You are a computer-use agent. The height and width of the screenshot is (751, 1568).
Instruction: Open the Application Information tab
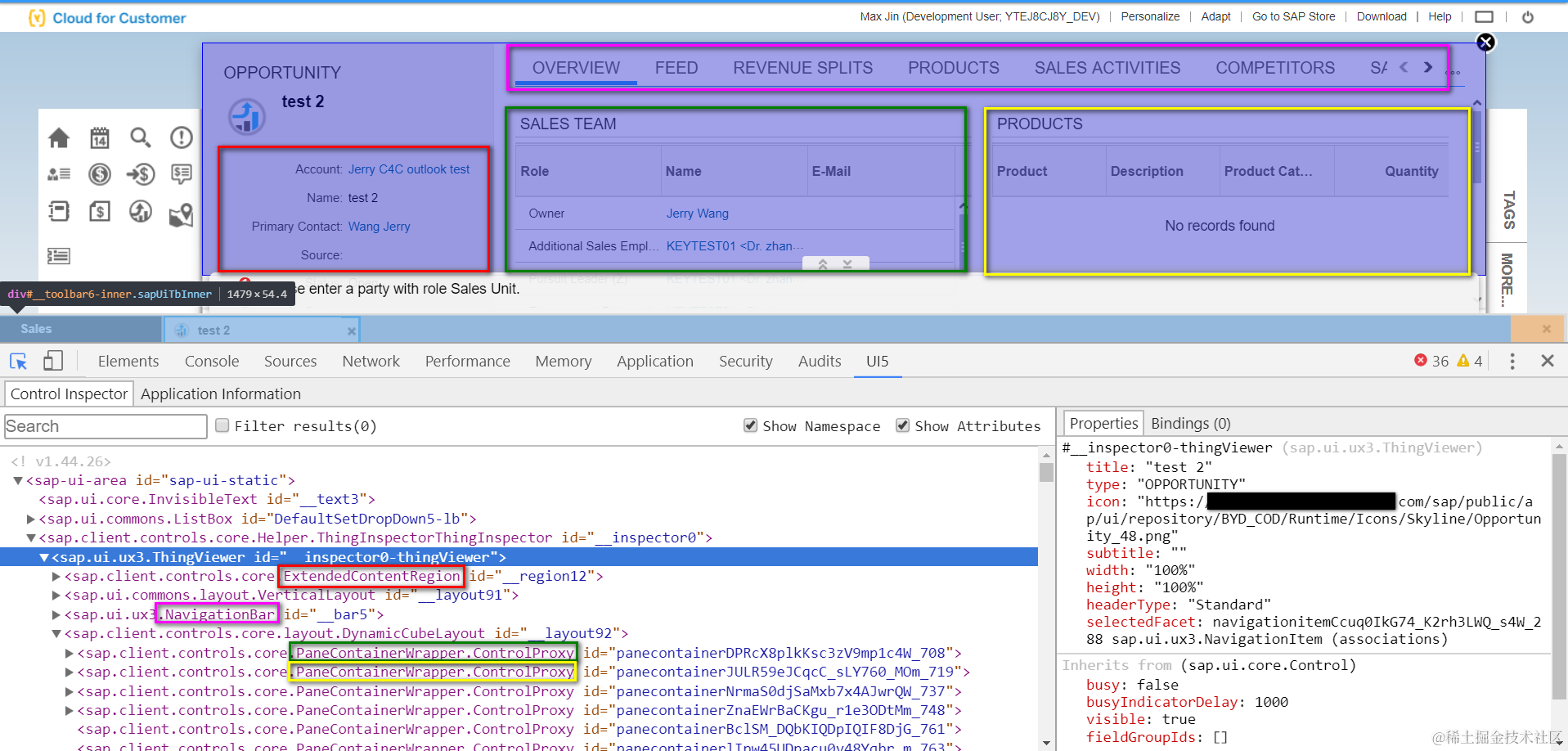[x=221, y=393]
